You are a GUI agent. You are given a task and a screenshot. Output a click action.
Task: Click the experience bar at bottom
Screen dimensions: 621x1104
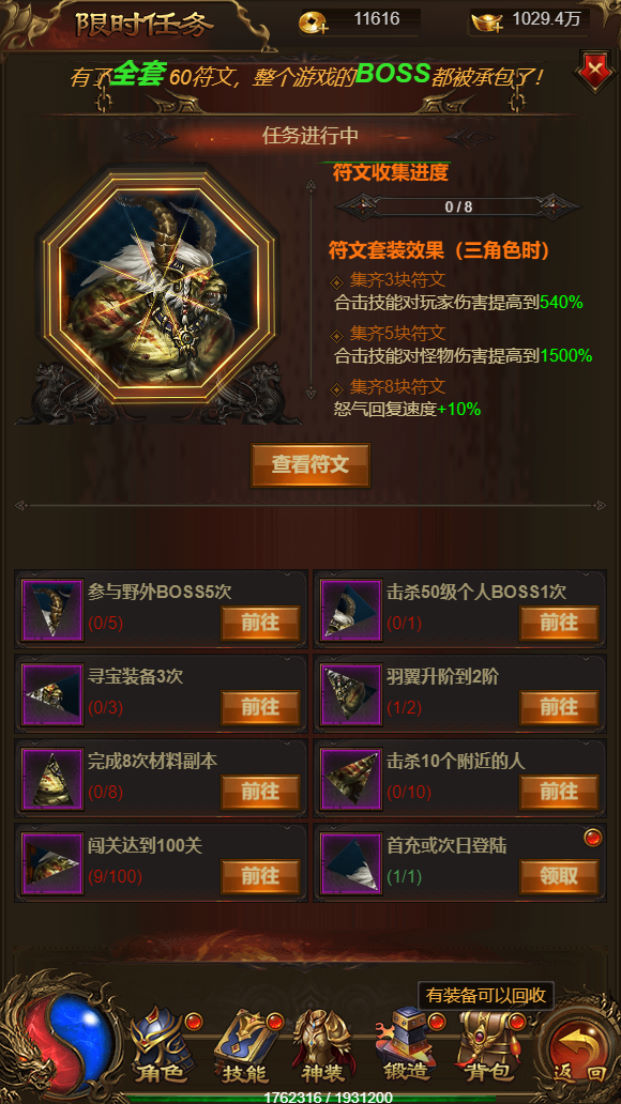click(310, 1098)
